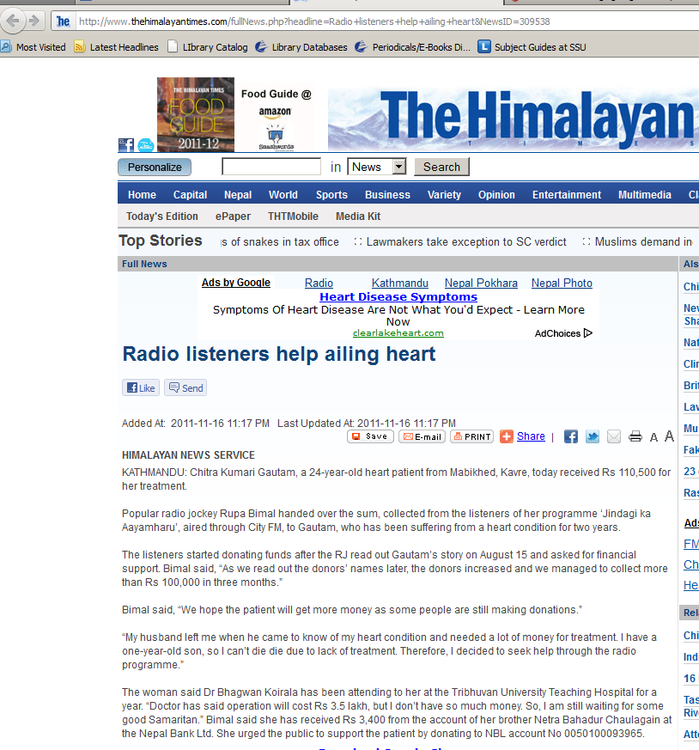
Task: Click the browser back arrow button
Action: tap(12, 20)
